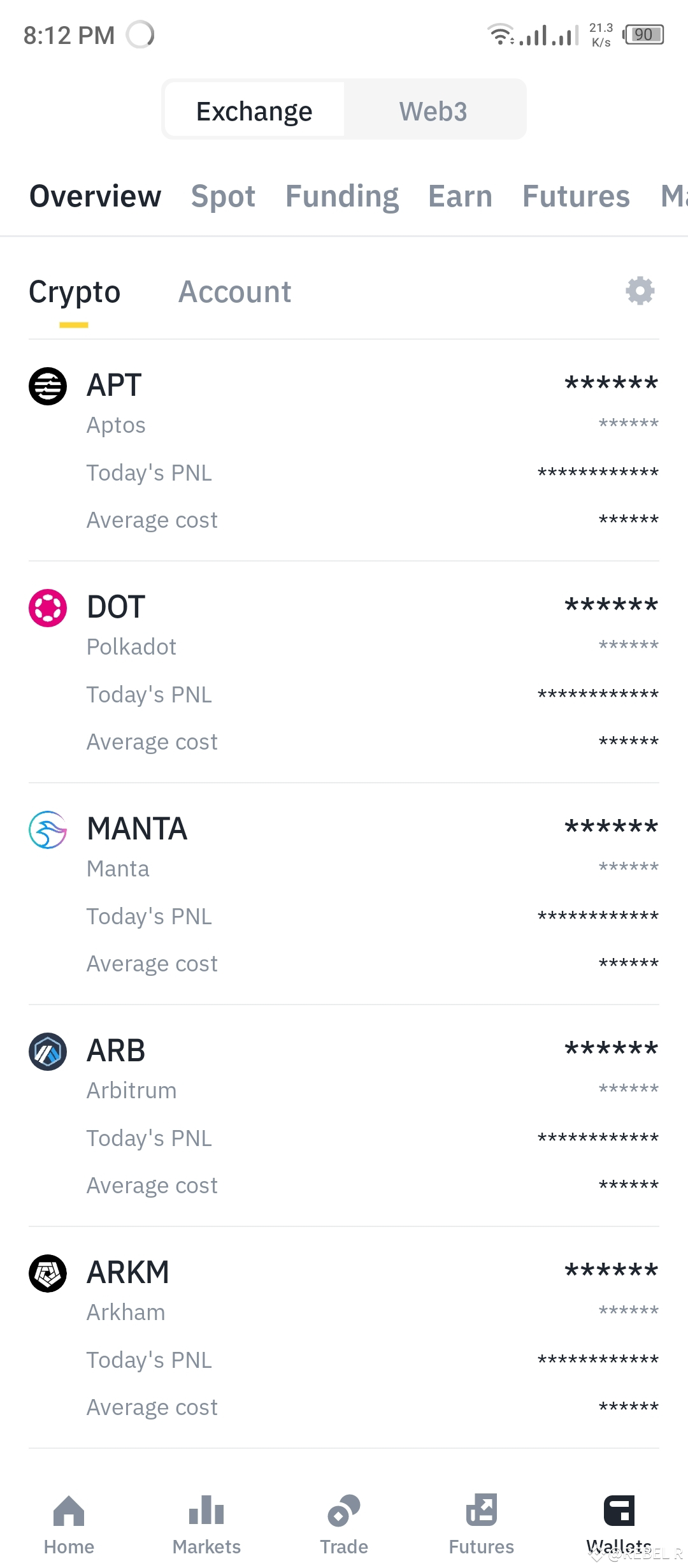Open the Earn tab
This screenshot has height=1568, width=688.
(460, 196)
